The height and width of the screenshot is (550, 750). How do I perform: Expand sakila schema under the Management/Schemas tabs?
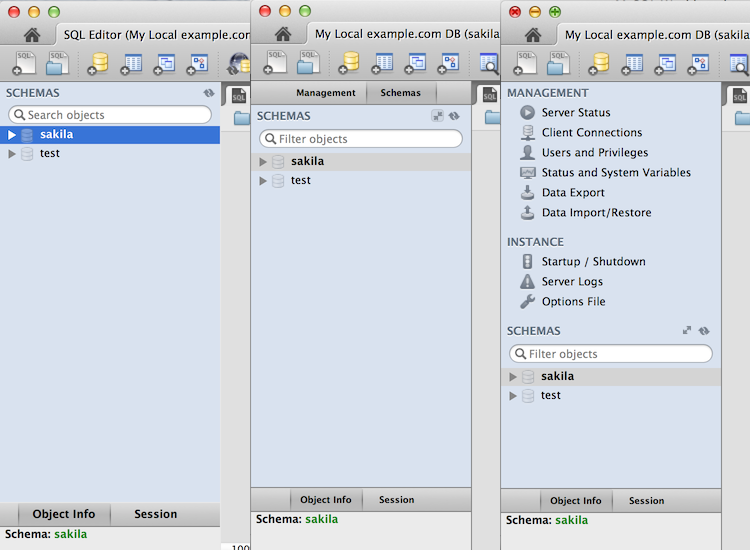[x=263, y=162]
